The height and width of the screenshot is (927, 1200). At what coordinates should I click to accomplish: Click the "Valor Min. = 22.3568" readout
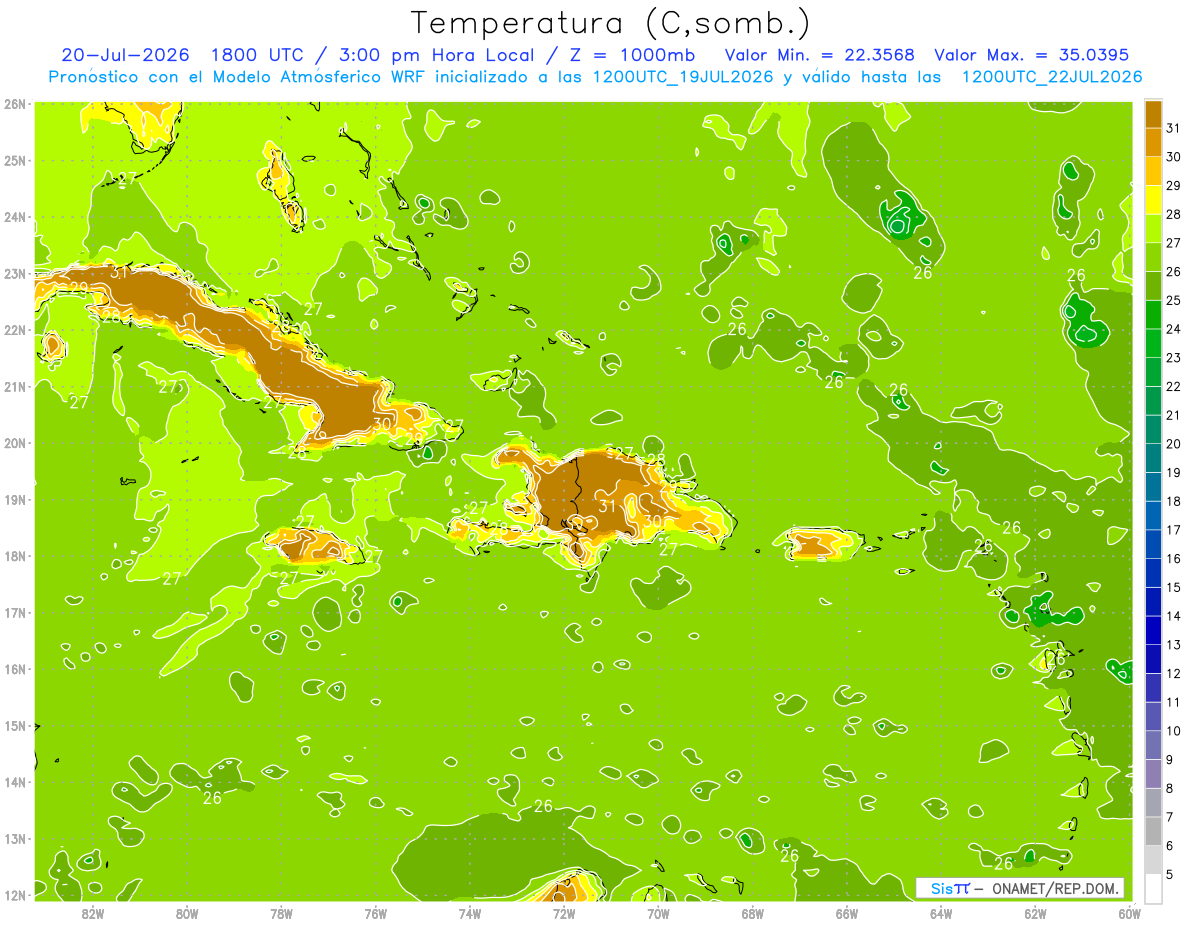coord(820,55)
